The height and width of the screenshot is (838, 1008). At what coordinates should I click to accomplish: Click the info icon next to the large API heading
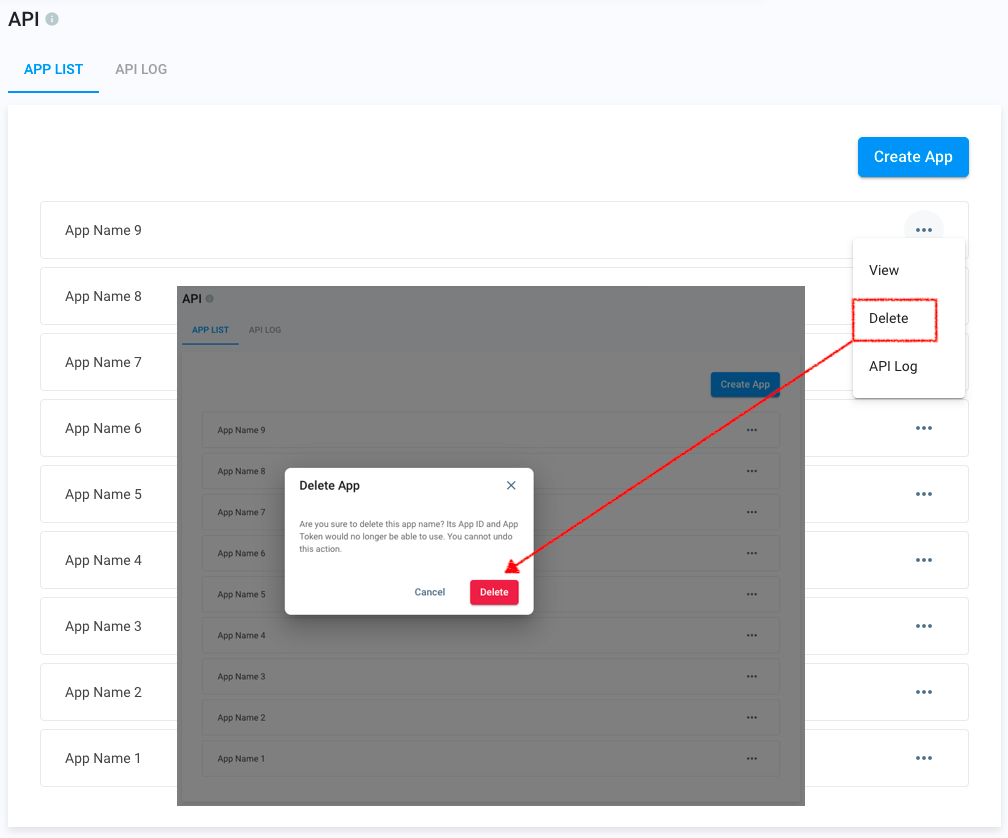[52, 19]
